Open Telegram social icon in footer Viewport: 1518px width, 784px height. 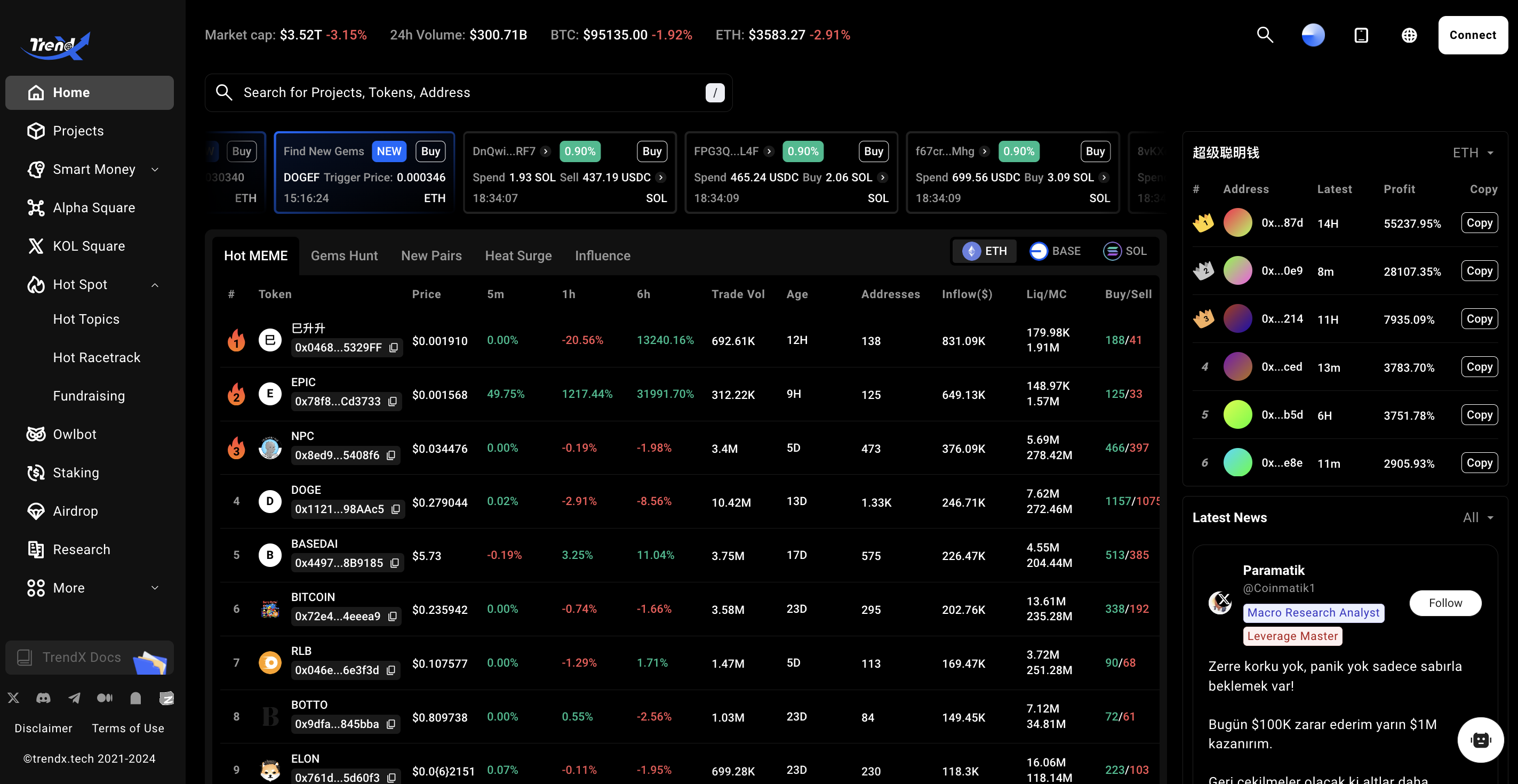[74, 698]
